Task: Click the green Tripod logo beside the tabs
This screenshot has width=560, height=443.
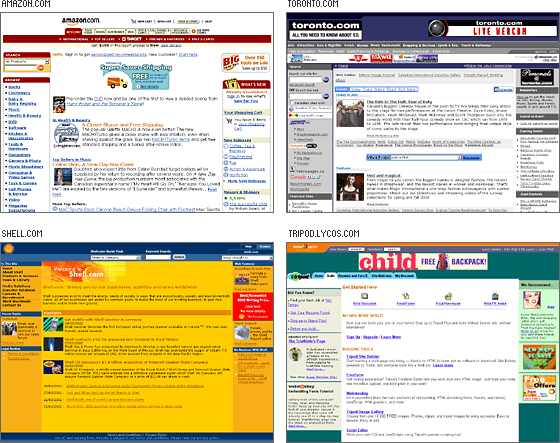Action: pyautogui.click(x=299, y=277)
